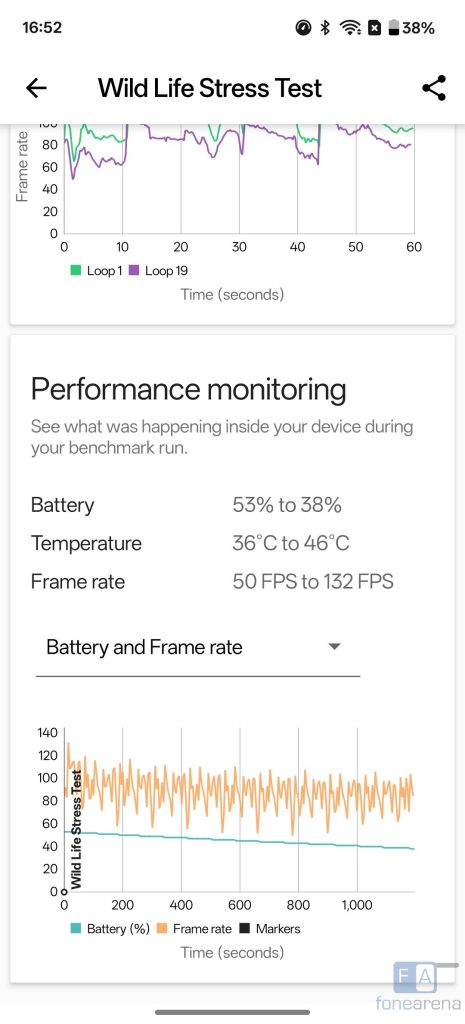The image size is (465, 1024).
Task: Toggle Frame rate series in legend
Action: pos(197,928)
